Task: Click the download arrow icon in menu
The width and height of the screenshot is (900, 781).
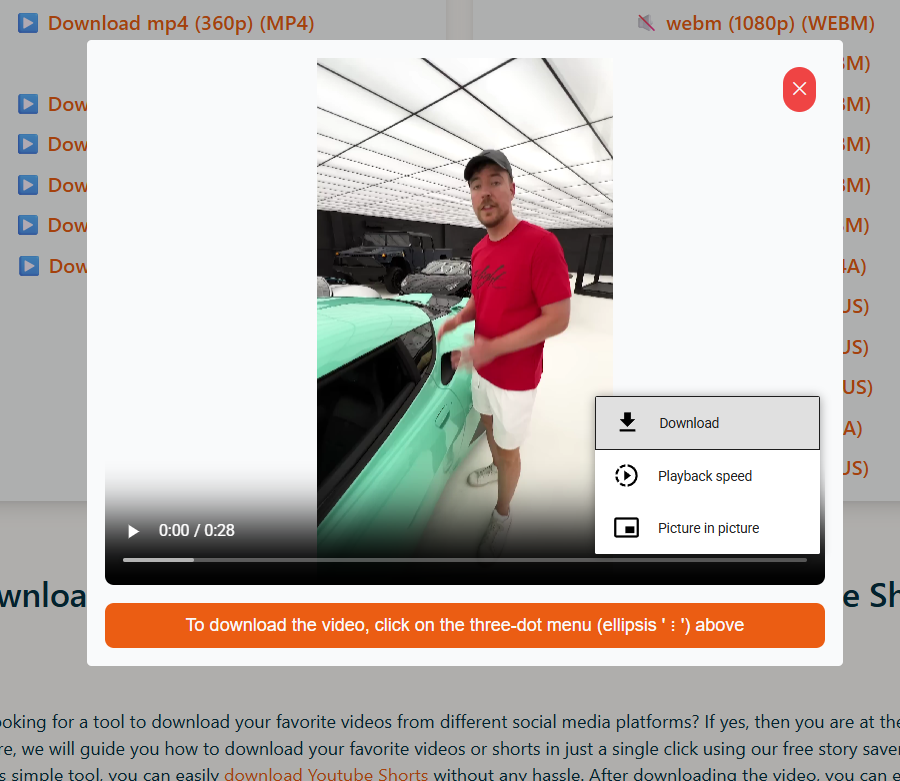Action: coord(627,422)
